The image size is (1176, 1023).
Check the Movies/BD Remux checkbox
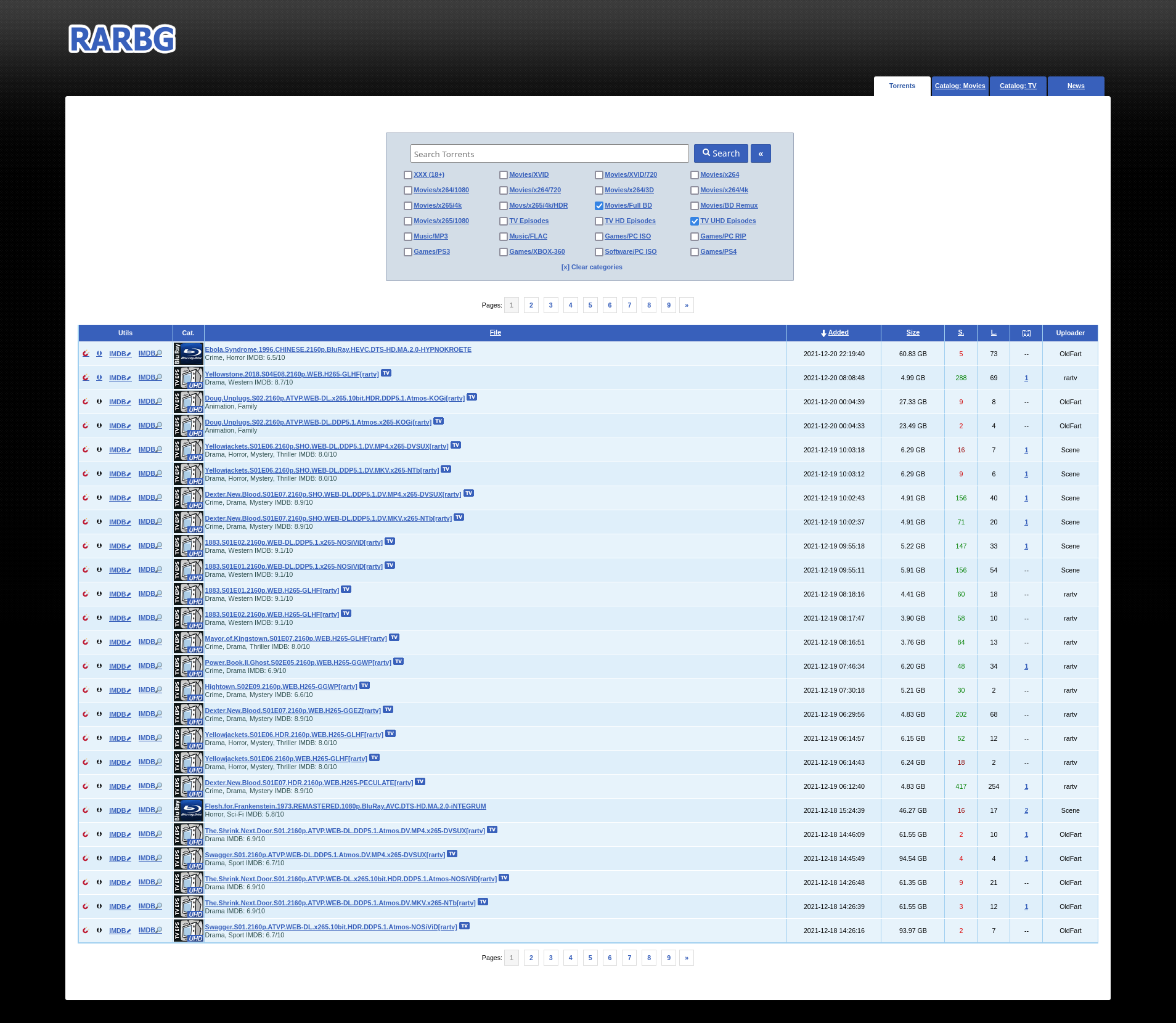point(694,206)
